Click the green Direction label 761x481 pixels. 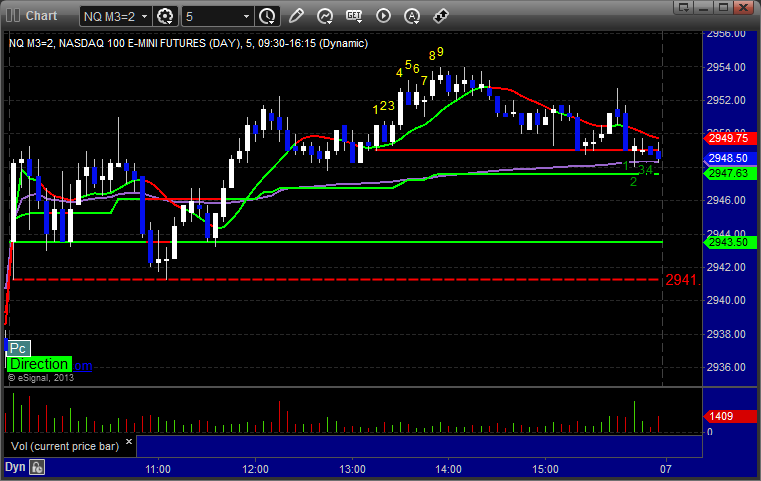[39, 364]
